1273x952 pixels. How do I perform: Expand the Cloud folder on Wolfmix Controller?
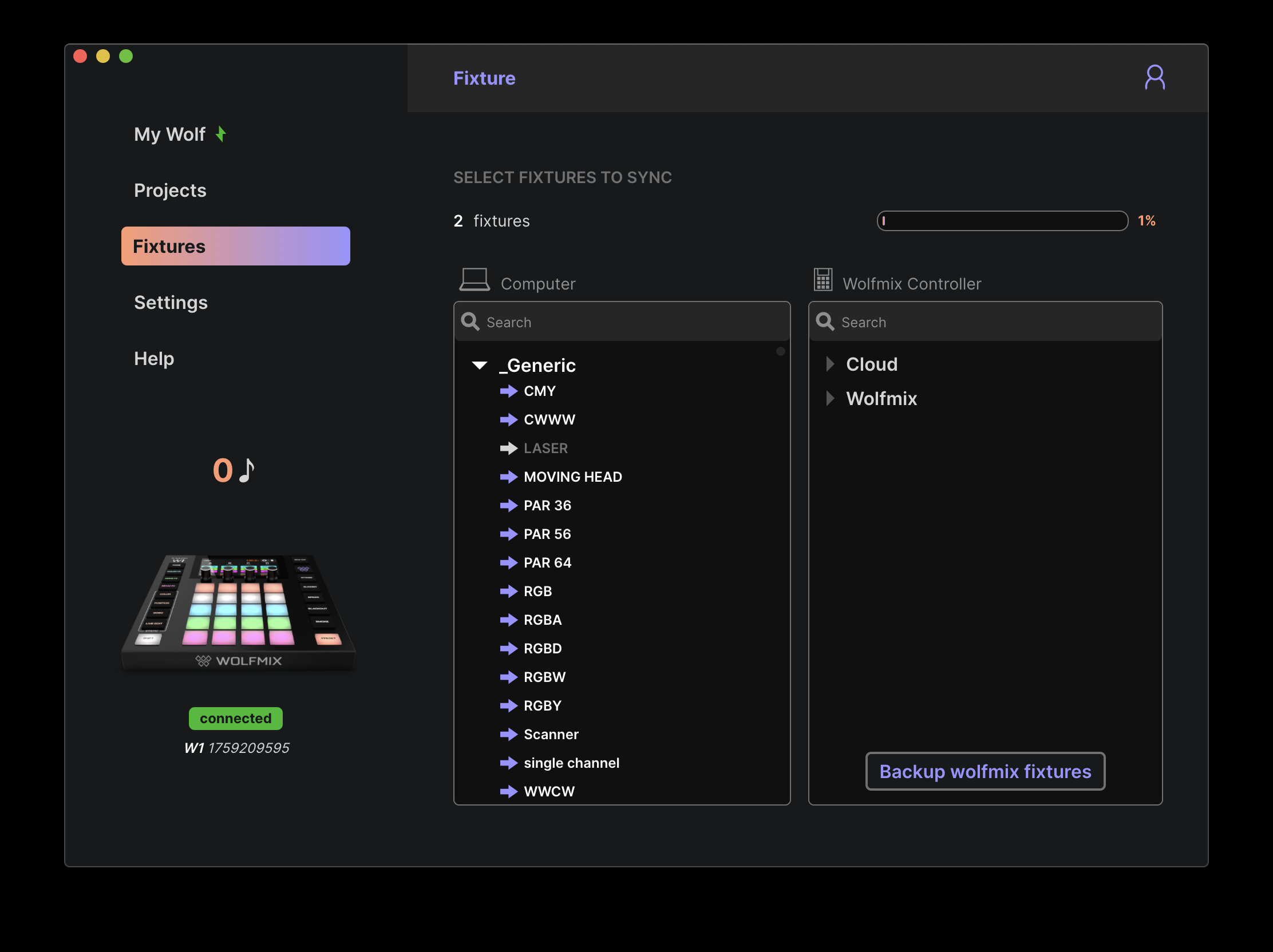tap(829, 364)
